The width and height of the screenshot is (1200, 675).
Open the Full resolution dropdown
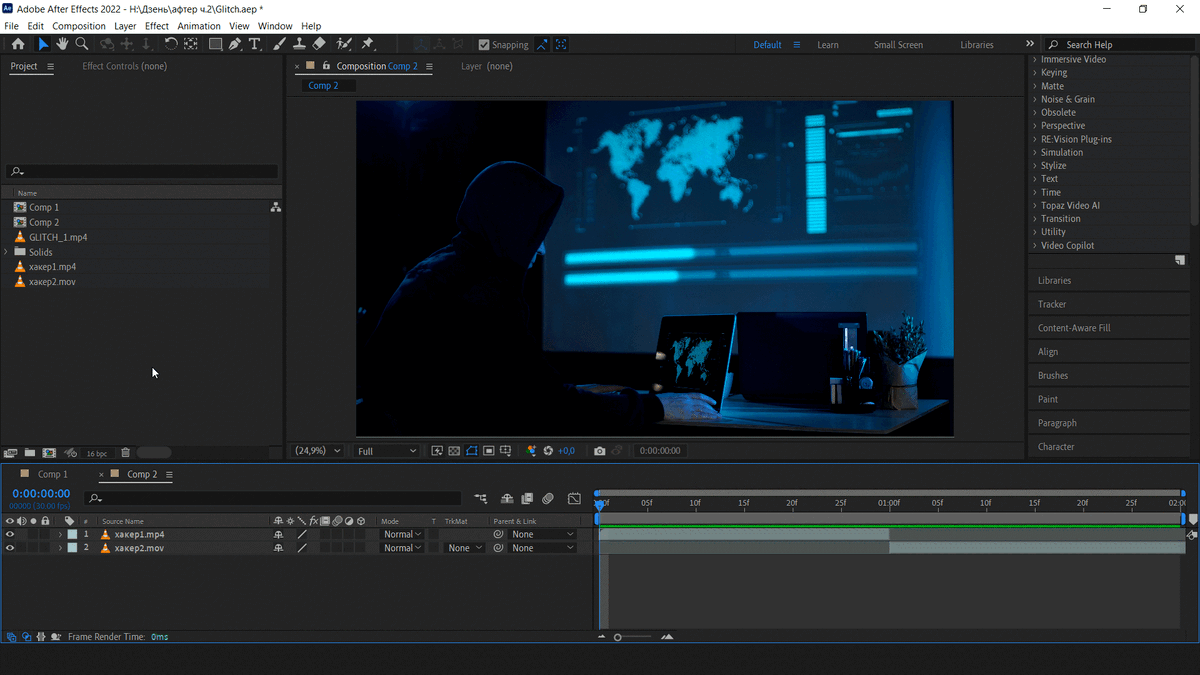click(x=387, y=451)
